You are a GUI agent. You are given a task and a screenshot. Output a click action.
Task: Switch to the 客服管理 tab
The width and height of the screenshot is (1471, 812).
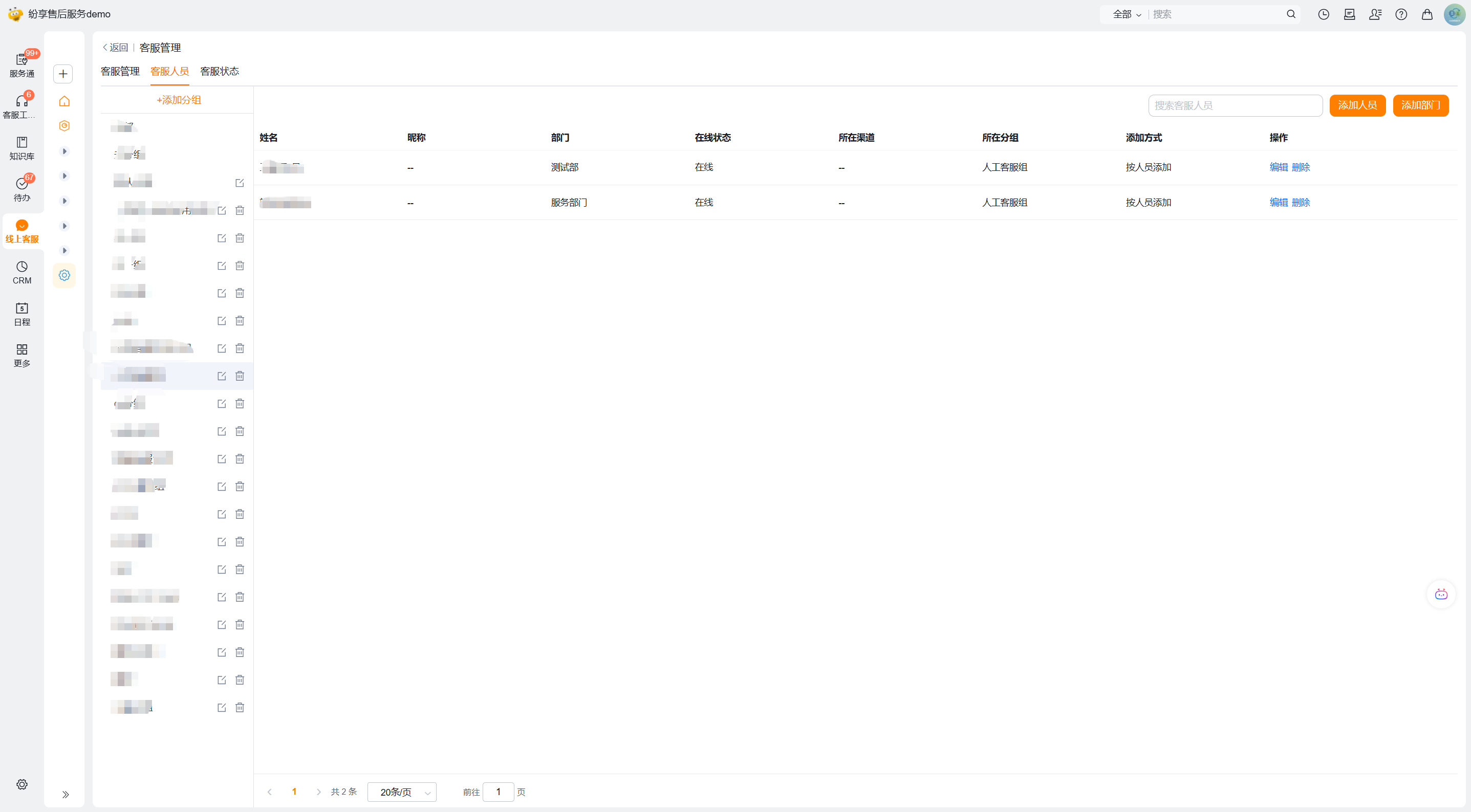point(120,72)
